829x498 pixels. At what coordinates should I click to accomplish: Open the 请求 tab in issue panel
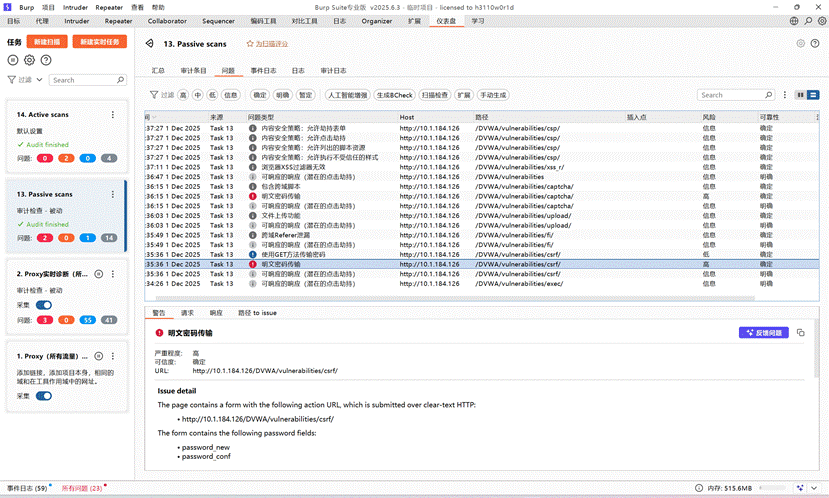[187, 313]
